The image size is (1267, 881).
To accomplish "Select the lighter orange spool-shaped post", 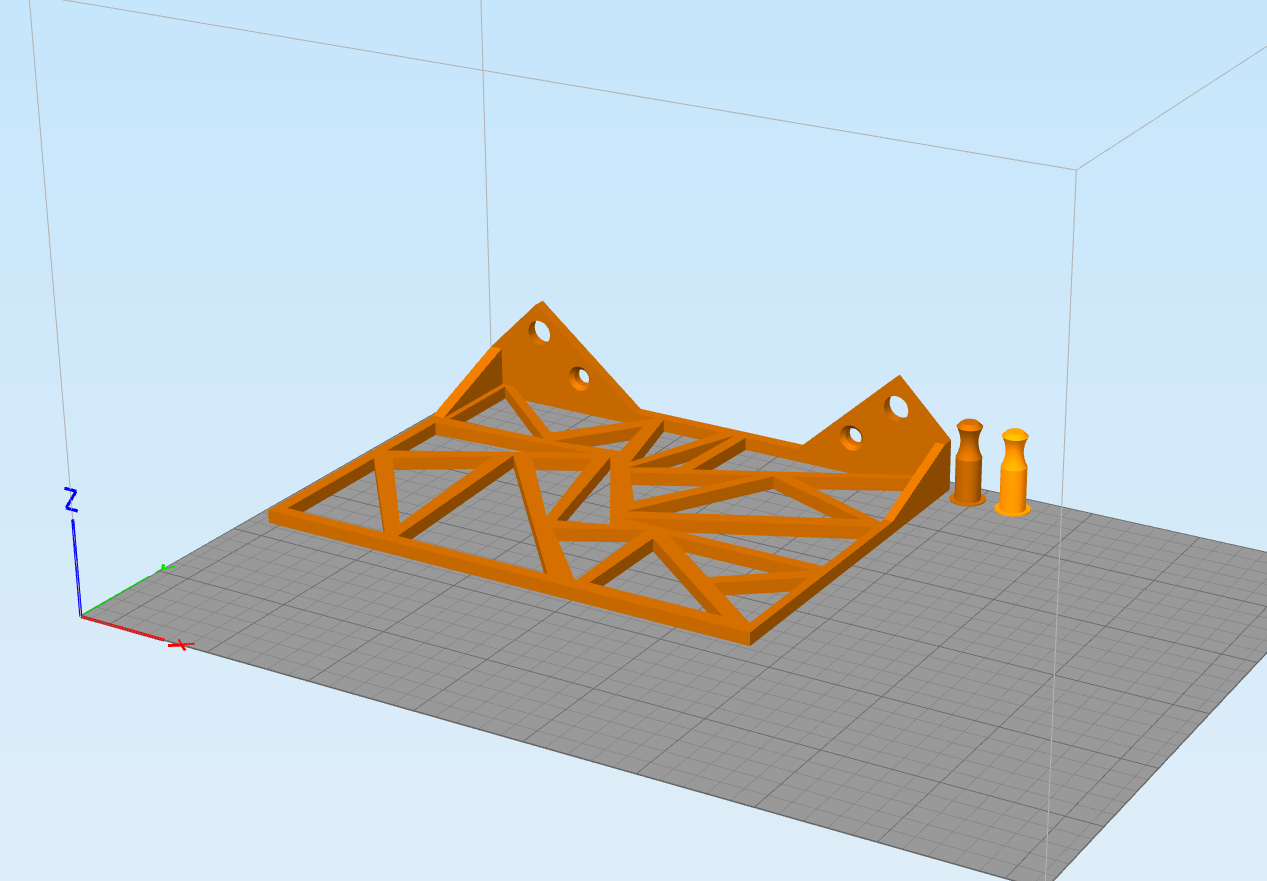I will (1013, 473).
